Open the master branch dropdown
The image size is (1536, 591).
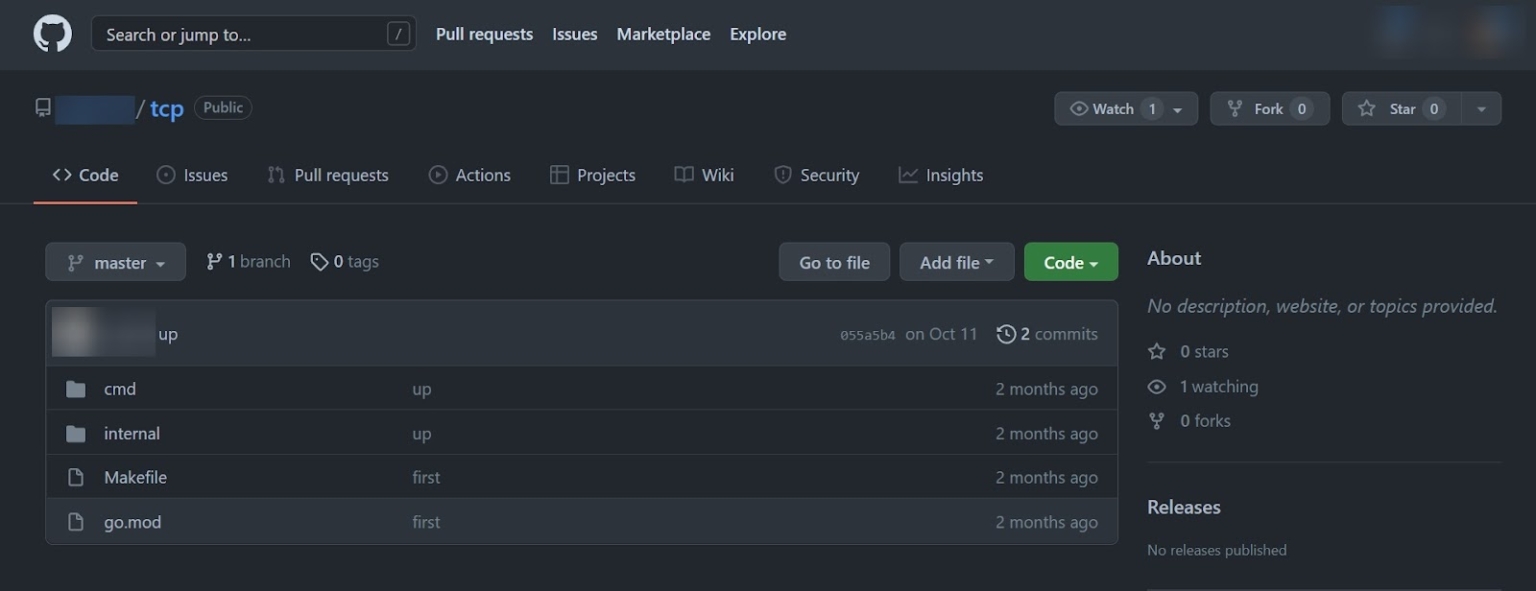[x=115, y=263]
